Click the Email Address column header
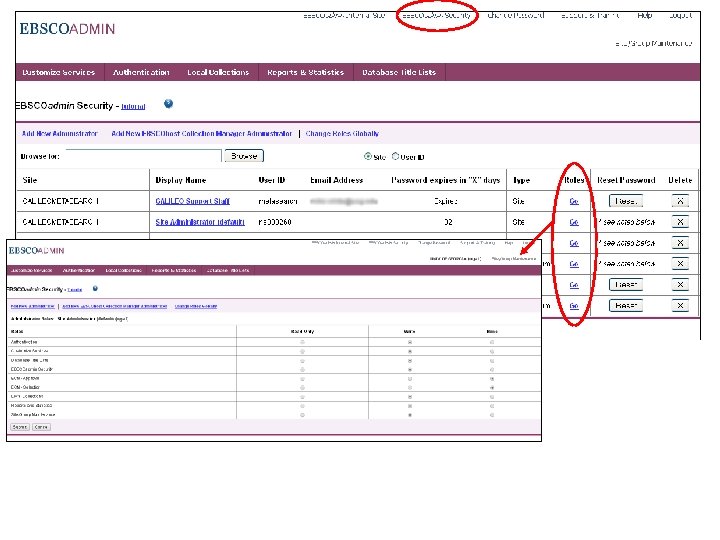The height and width of the screenshot is (540, 720). (x=337, y=180)
